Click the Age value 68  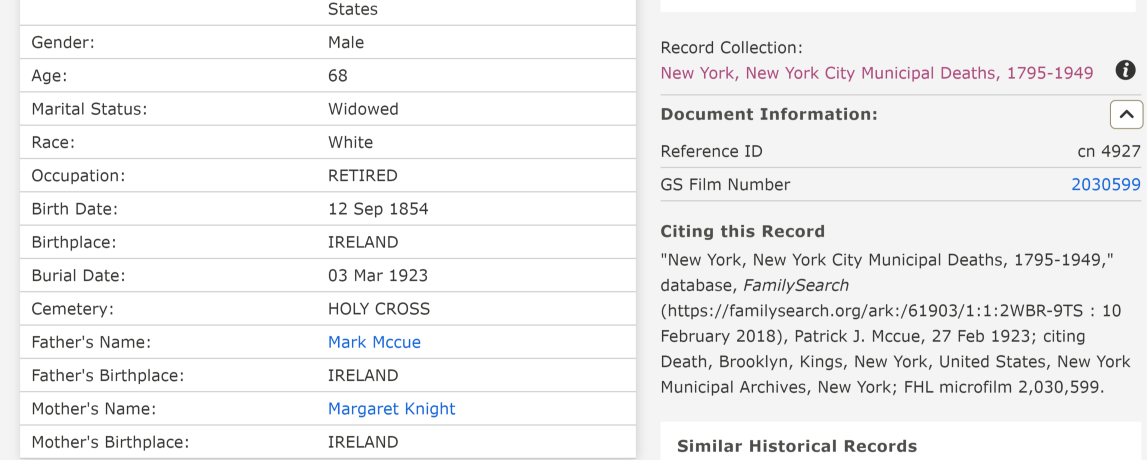(x=338, y=75)
